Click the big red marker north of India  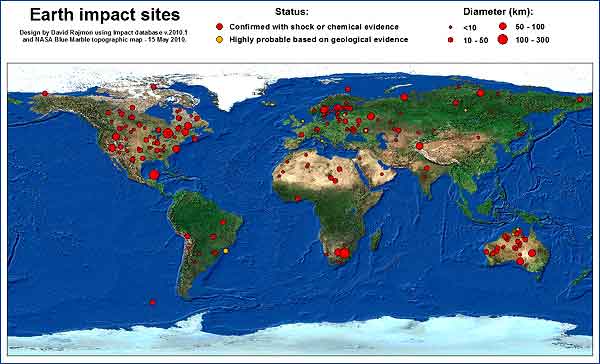(x=419, y=146)
